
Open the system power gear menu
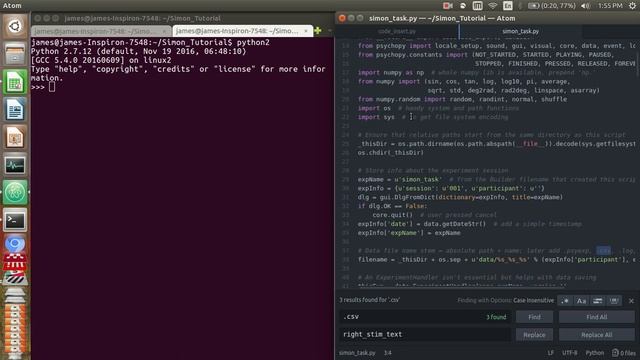pos(632,6)
